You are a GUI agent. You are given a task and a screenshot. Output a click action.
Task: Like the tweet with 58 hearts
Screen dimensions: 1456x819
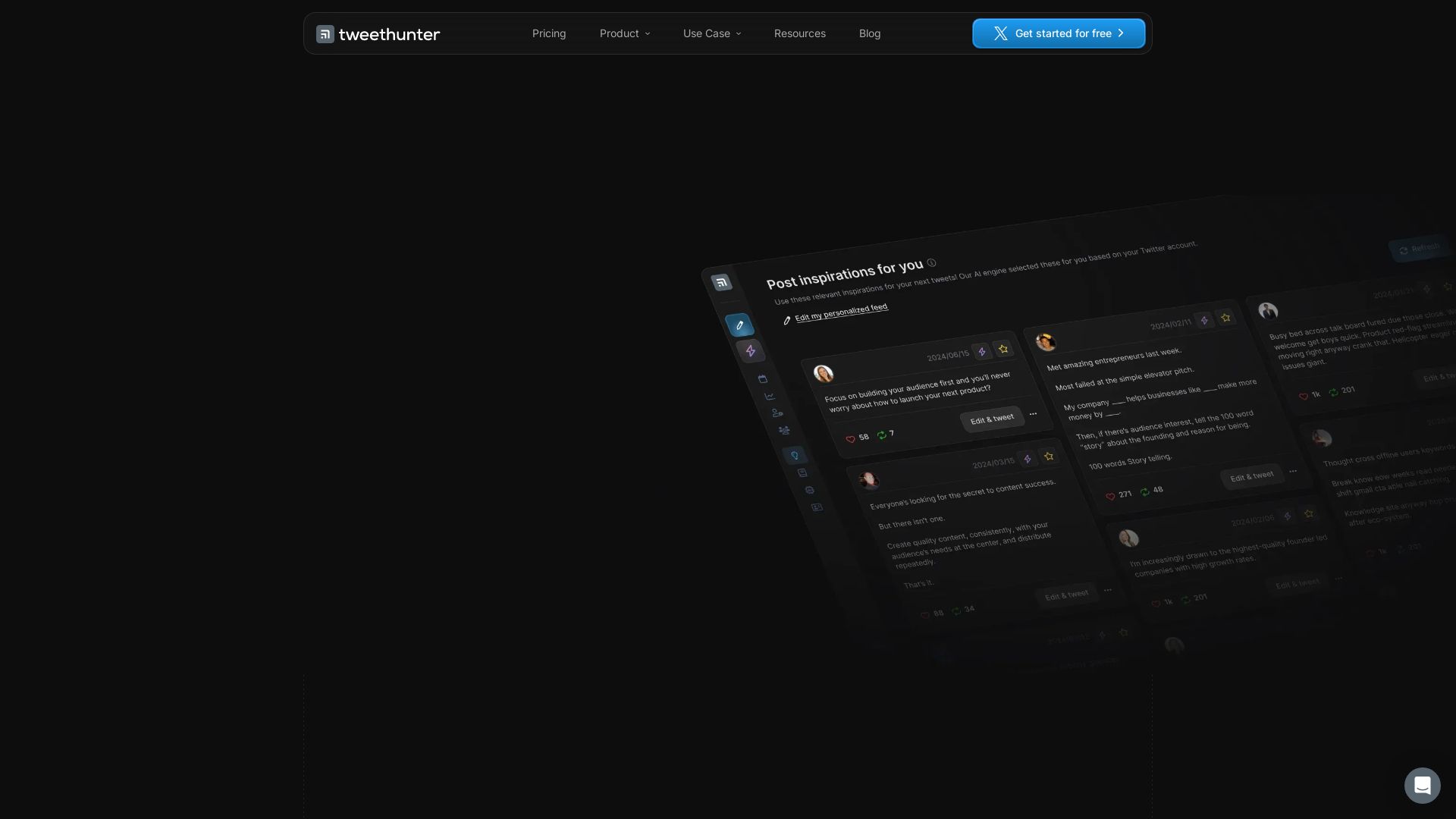point(850,439)
